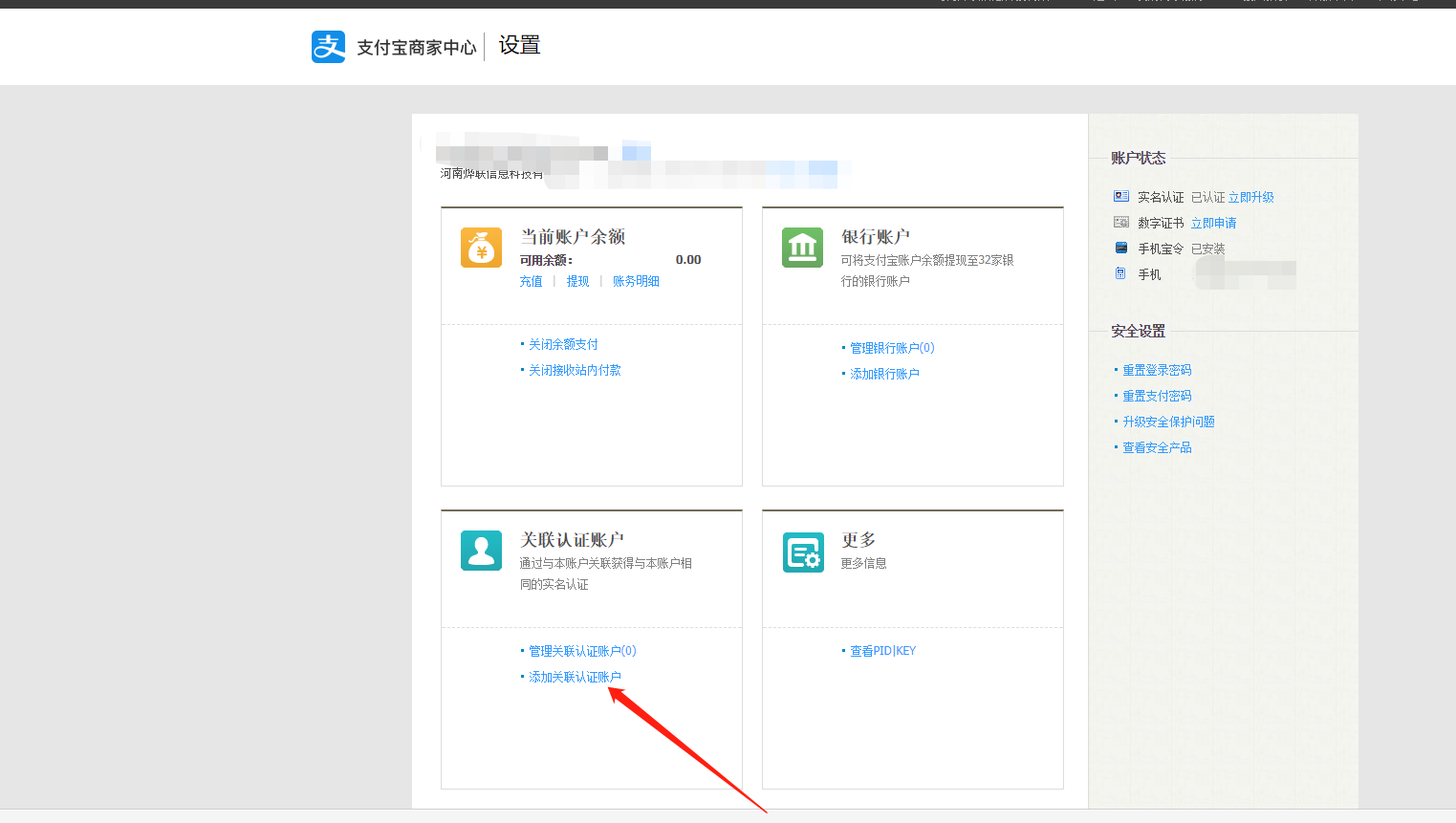This screenshot has width=1456, height=823.
Task: Click the More settings document icon
Action: [803, 552]
